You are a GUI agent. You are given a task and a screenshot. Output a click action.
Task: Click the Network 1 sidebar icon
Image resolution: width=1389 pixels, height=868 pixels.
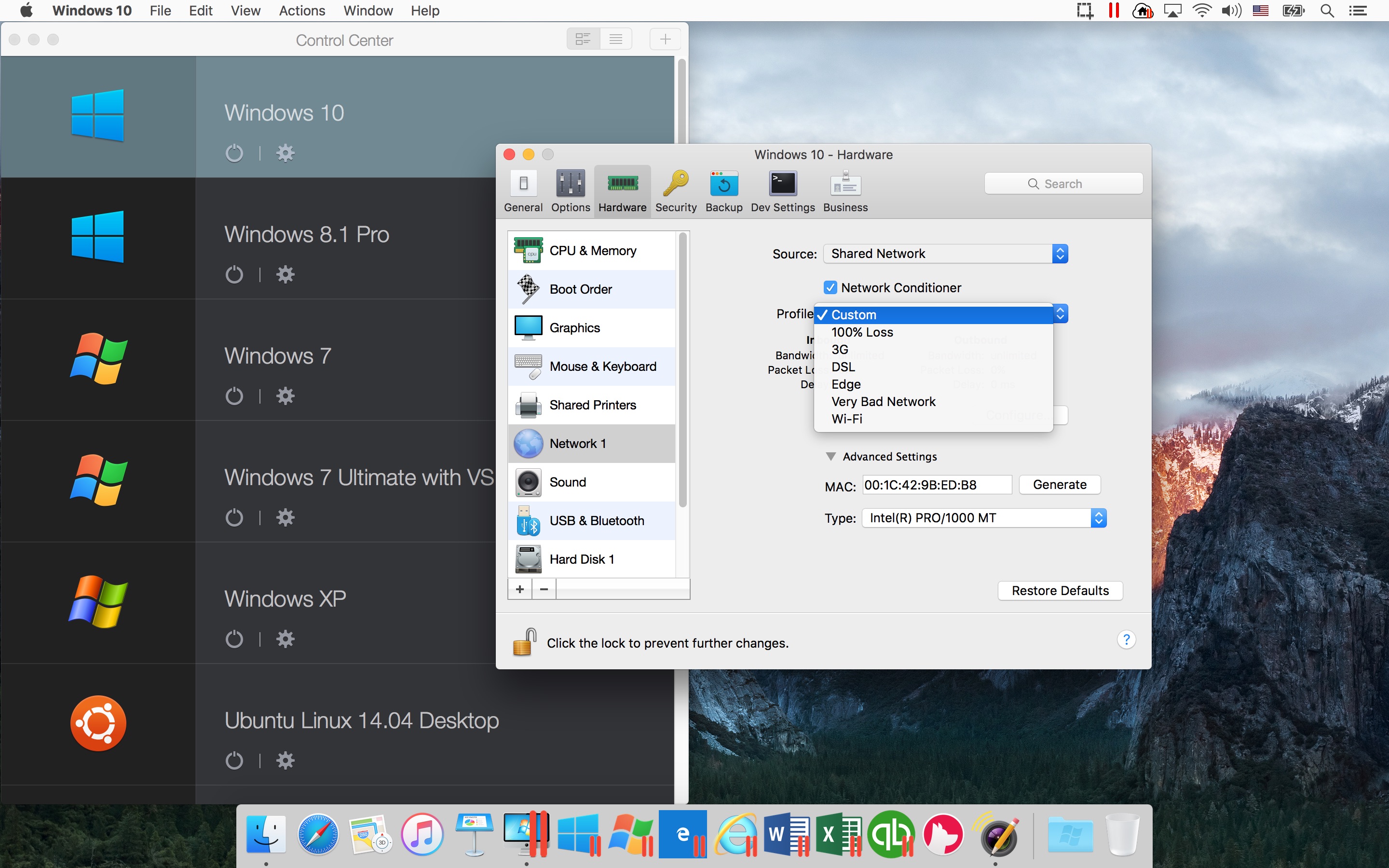[x=527, y=443]
